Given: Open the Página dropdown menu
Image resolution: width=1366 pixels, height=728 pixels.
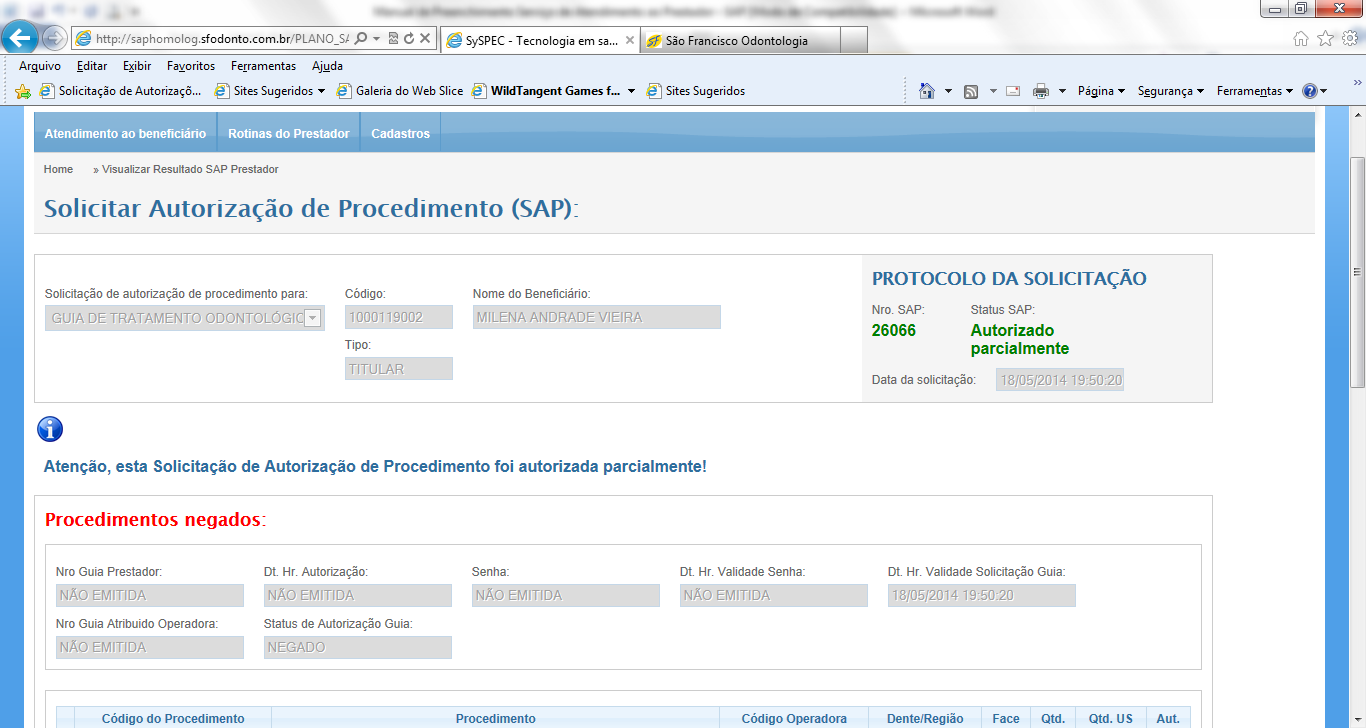Looking at the screenshot, I should (x=1101, y=91).
